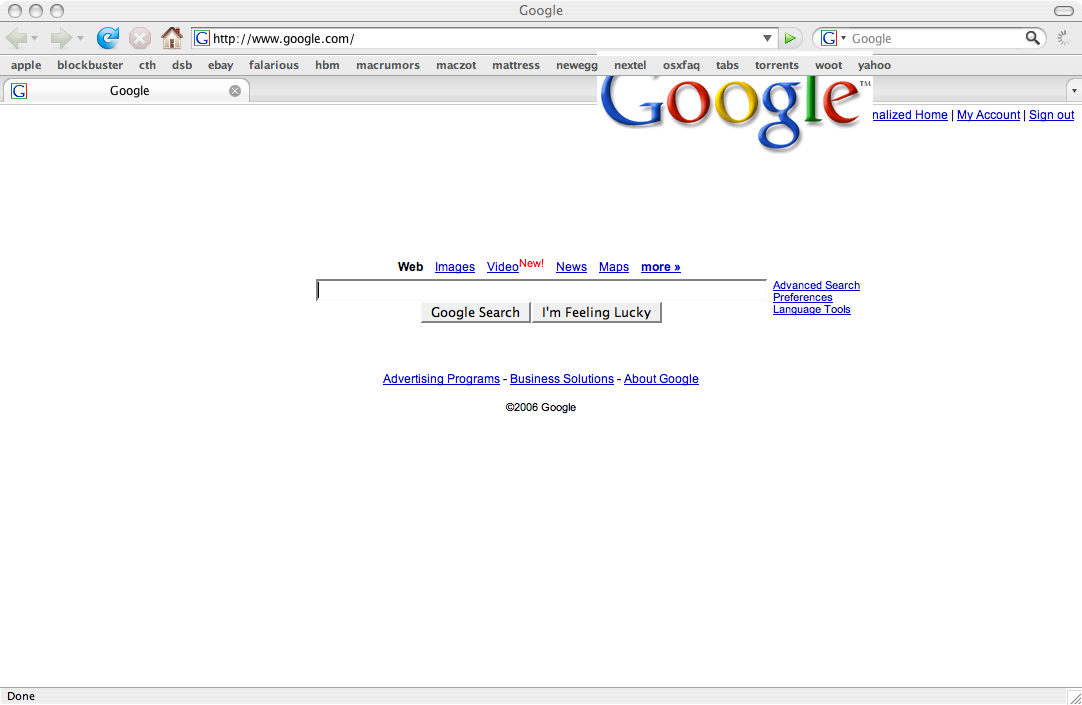Click the I'm Feeling Lucky button
The height and width of the screenshot is (705, 1082).
point(597,312)
